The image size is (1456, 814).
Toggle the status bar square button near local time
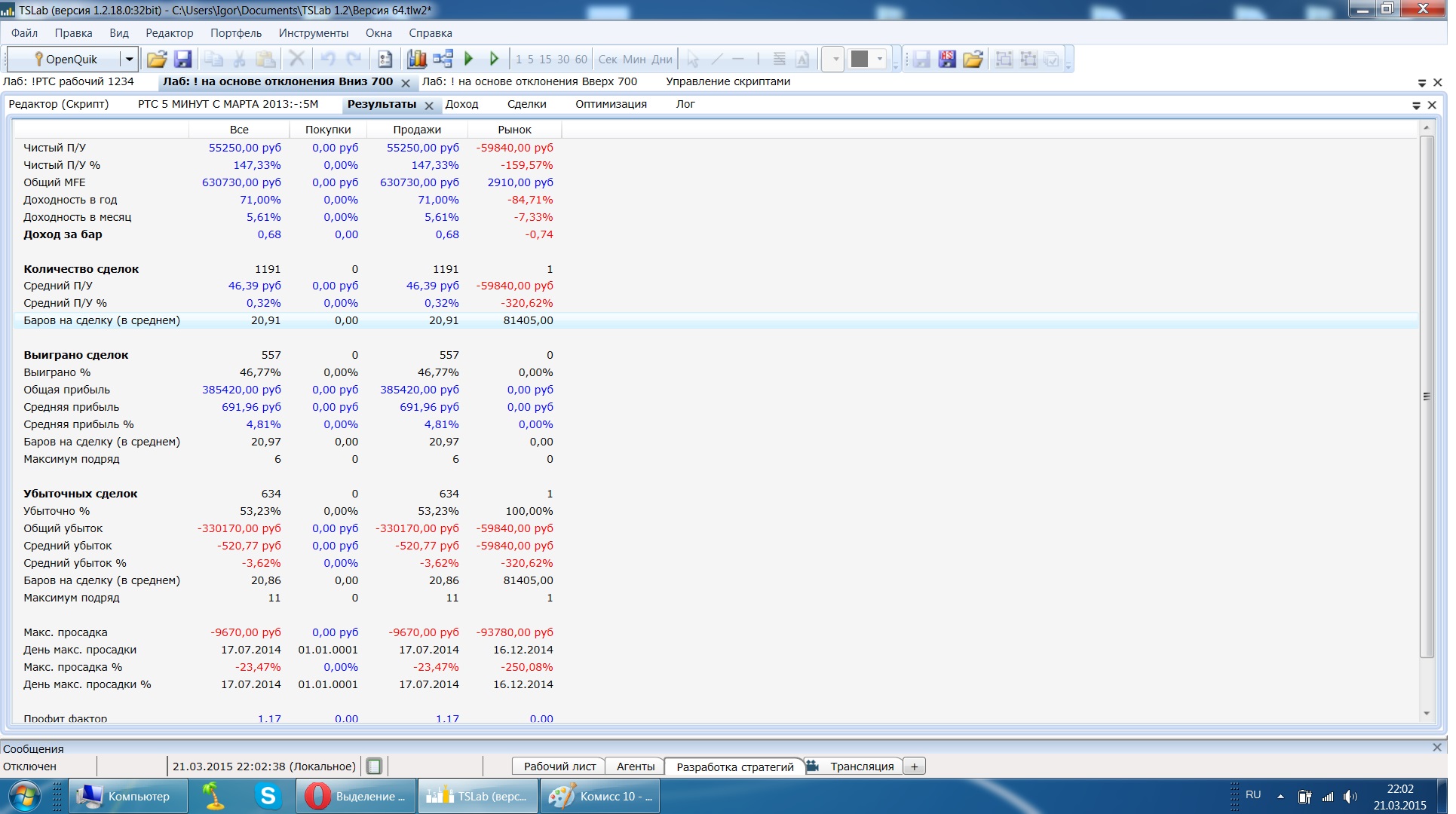(x=374, y=767)
